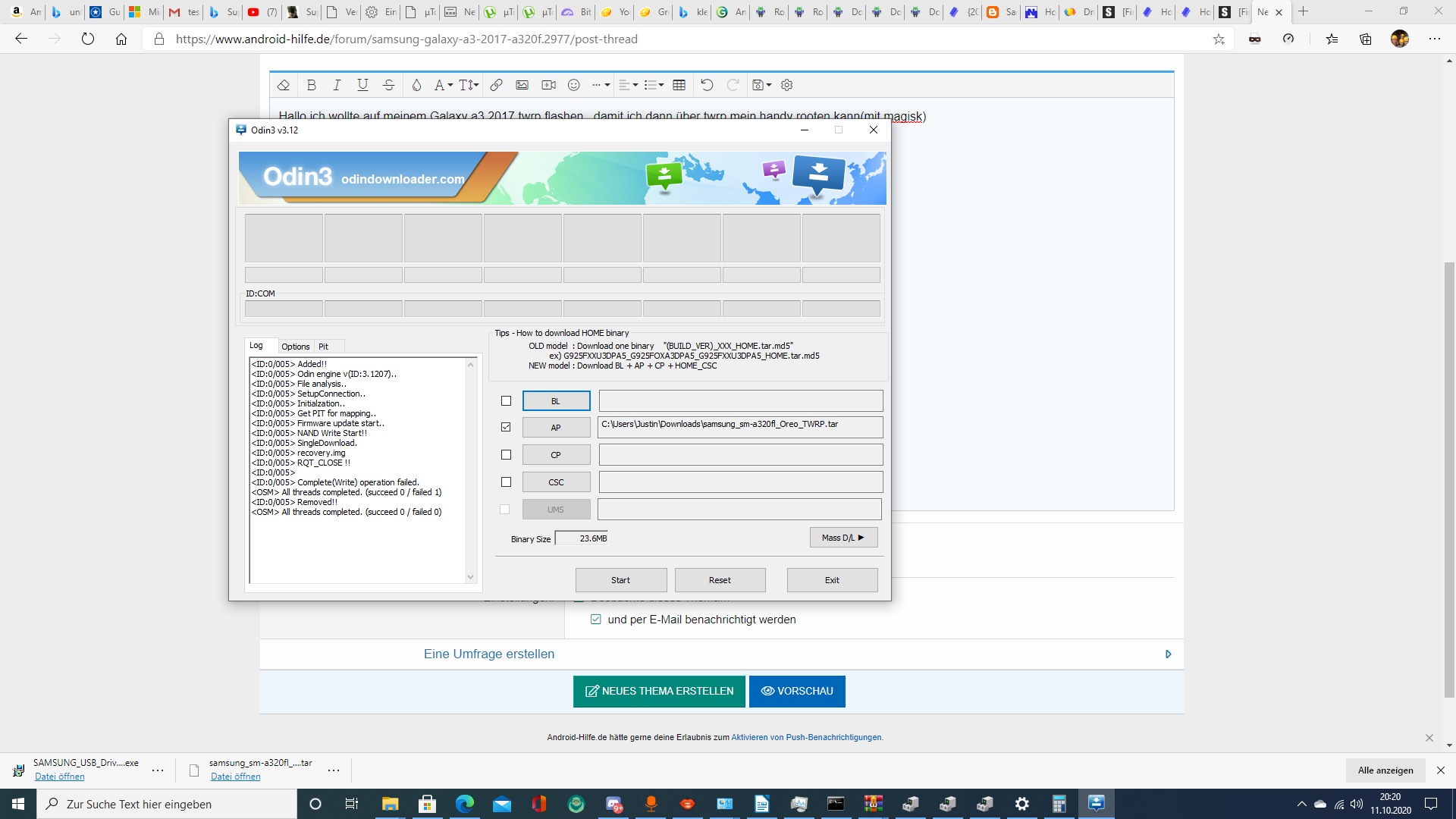The height and width of the screenshot is (819, 1456).
Task: Click the Windows taskbar search box
Action: click(x=167, y=804)
